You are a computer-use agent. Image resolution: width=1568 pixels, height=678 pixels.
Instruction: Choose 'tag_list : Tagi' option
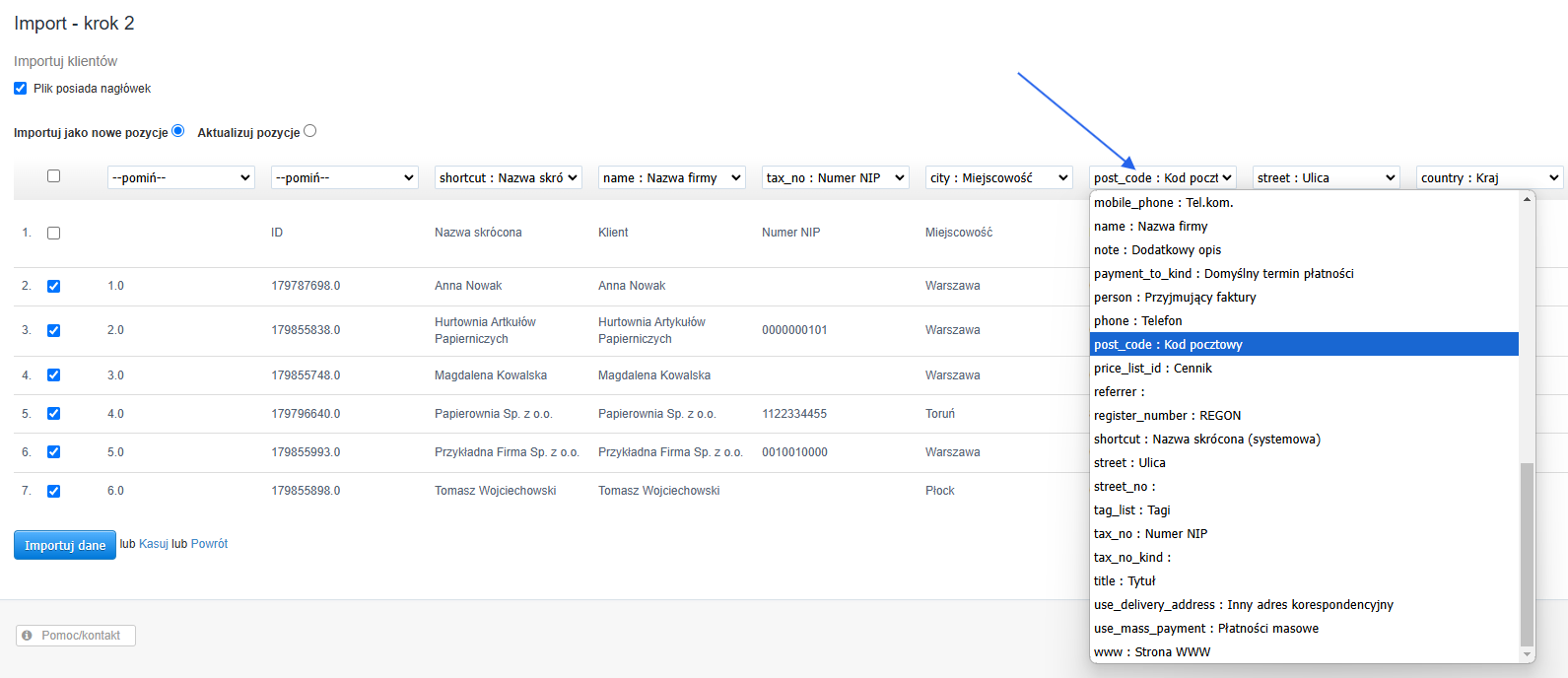point(1304,509)
